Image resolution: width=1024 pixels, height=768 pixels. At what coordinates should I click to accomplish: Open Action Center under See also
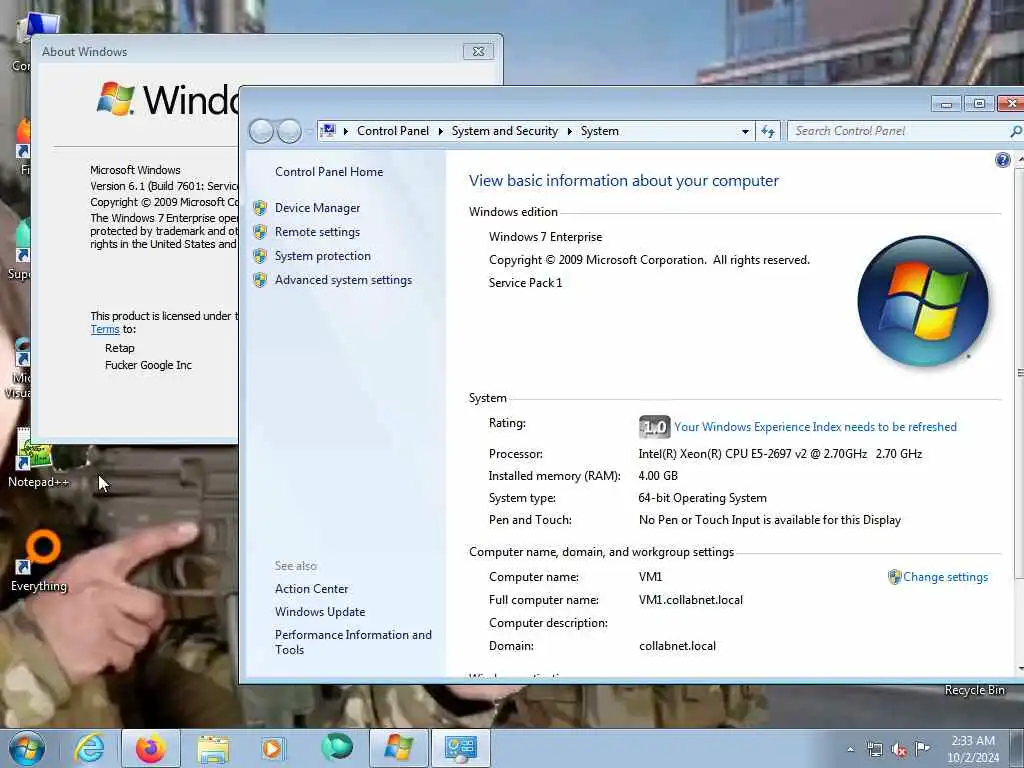point(312,589)
